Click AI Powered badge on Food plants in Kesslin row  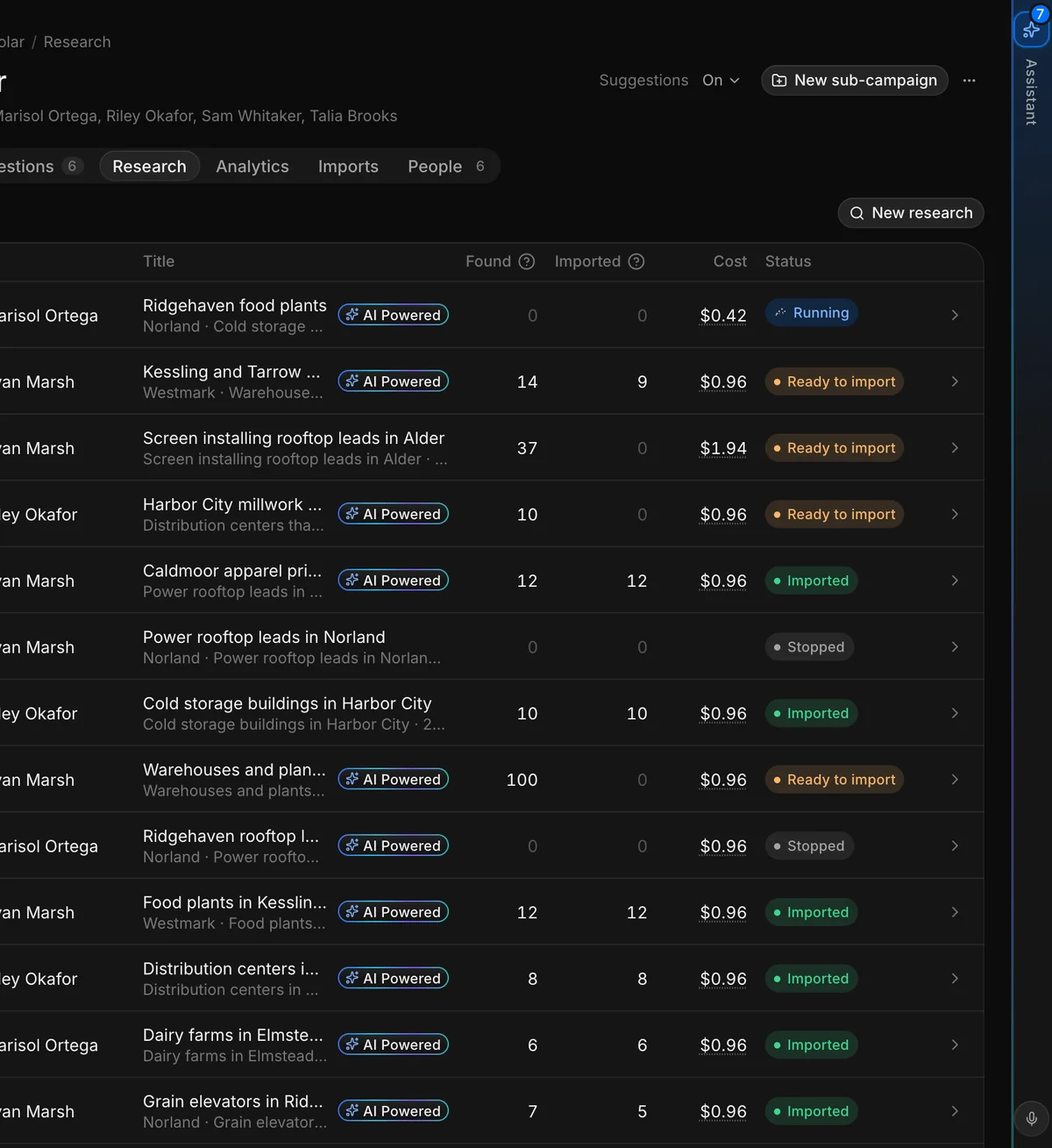(394, 912)
